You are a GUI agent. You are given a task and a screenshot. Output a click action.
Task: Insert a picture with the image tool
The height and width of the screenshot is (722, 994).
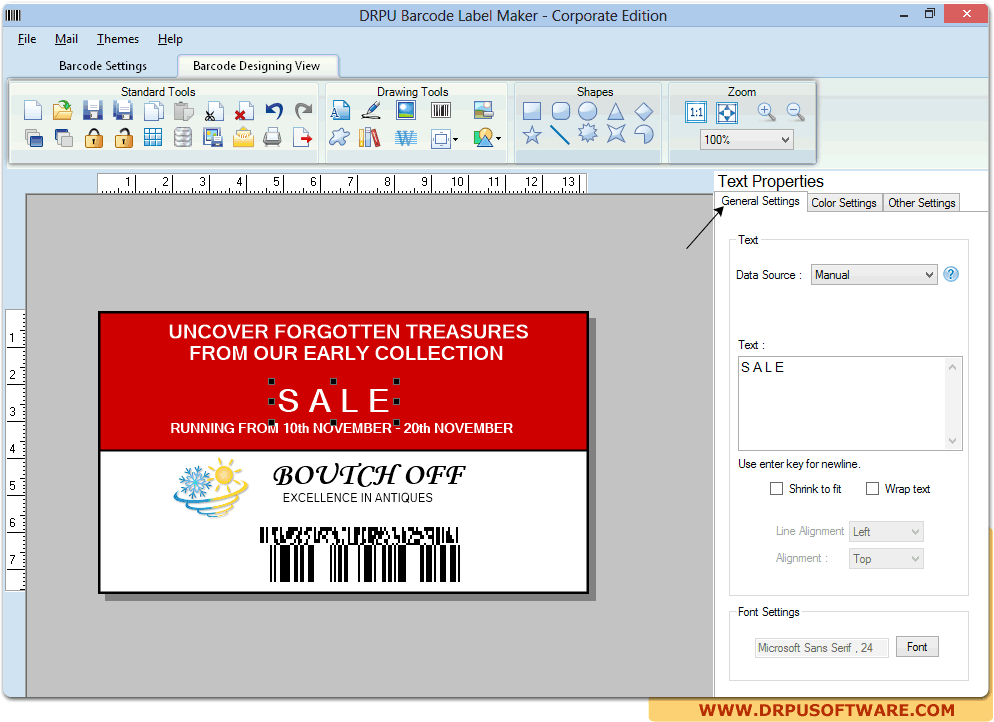pyautogui.click(x=406, y=111)
